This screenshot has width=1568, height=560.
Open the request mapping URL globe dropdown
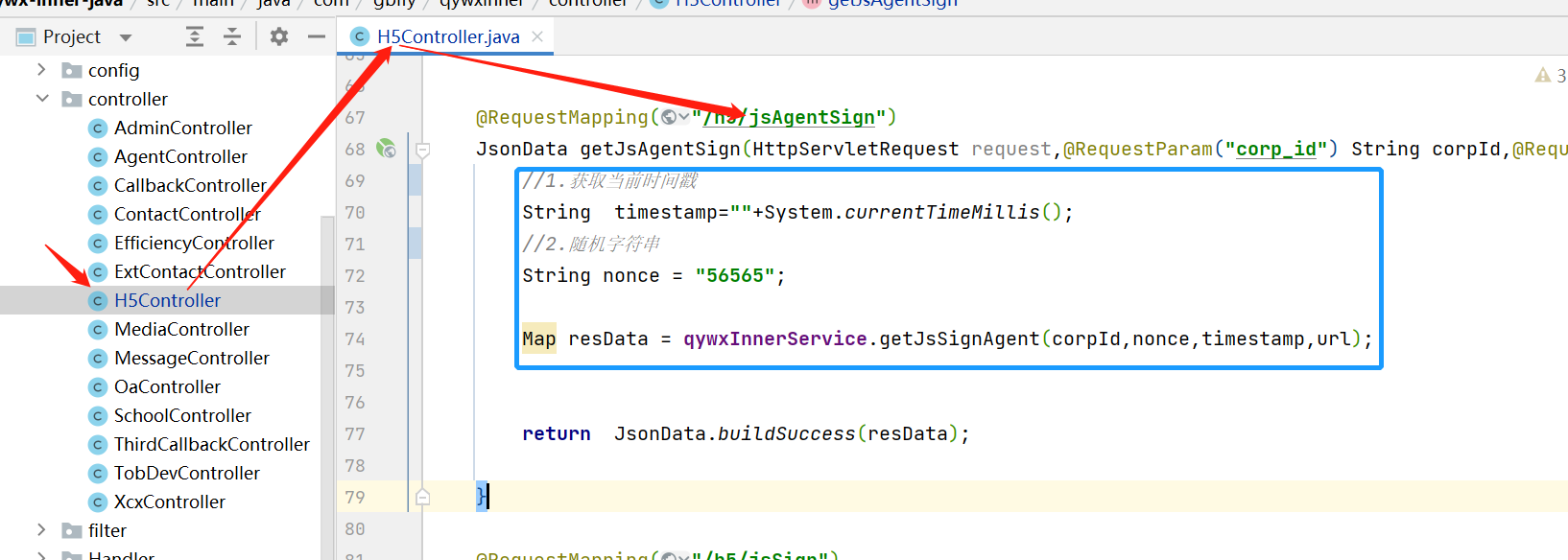(x=675, y=117)
